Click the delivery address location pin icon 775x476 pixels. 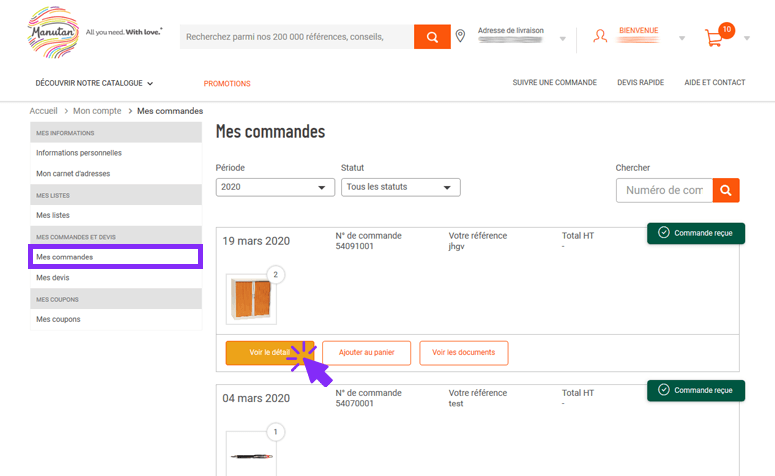coord(460,37)
